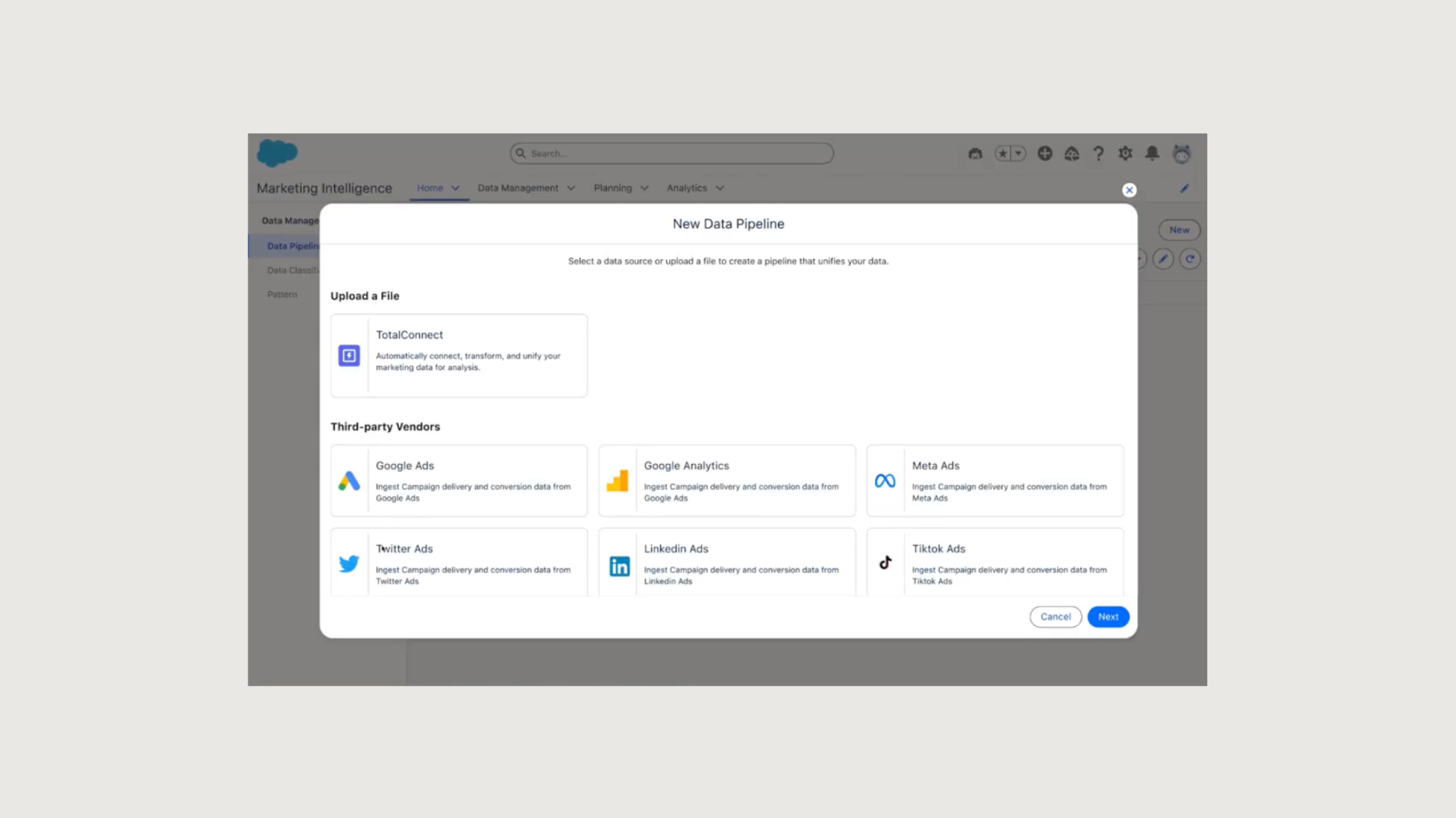The width and height of the screenshot is (1456, 818).
Task: Open the Setup gear icon
Action: (1125, 153)
